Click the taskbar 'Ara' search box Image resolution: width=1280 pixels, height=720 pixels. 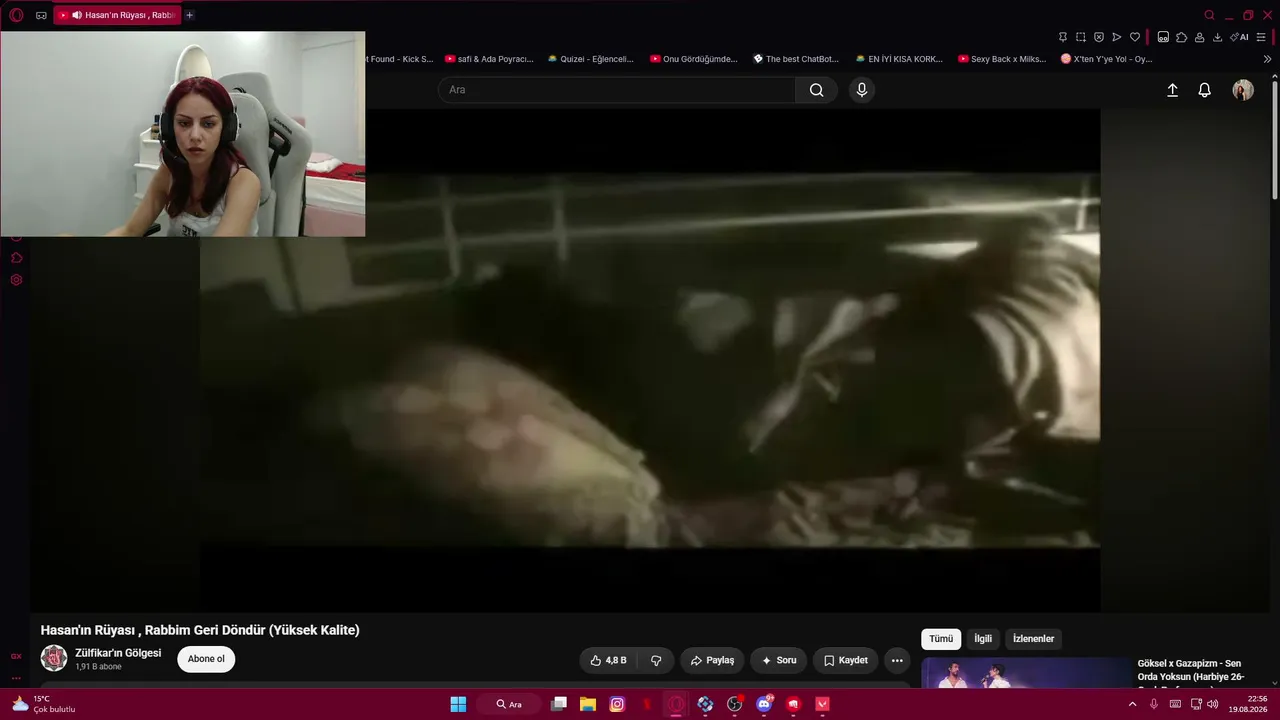click(x=511, y=704)
